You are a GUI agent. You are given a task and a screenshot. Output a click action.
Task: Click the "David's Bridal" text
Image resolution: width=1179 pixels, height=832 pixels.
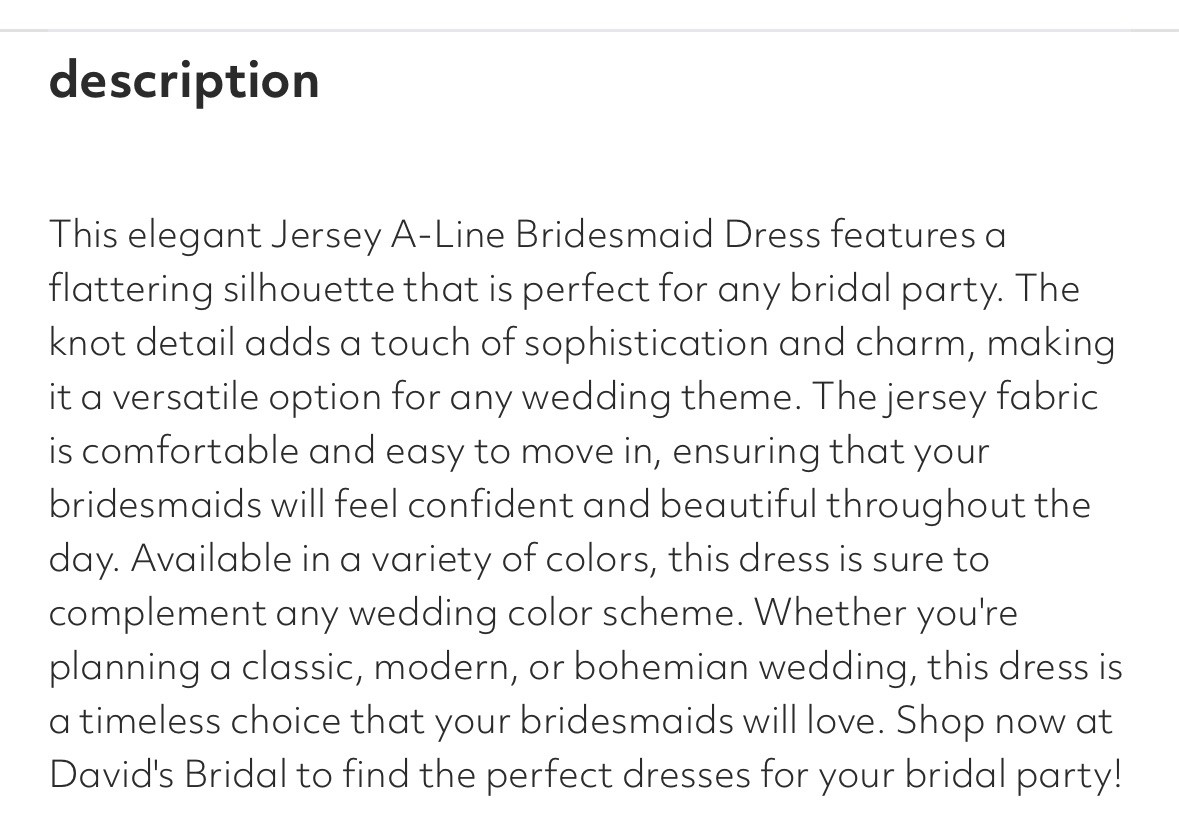coord(168,775)
